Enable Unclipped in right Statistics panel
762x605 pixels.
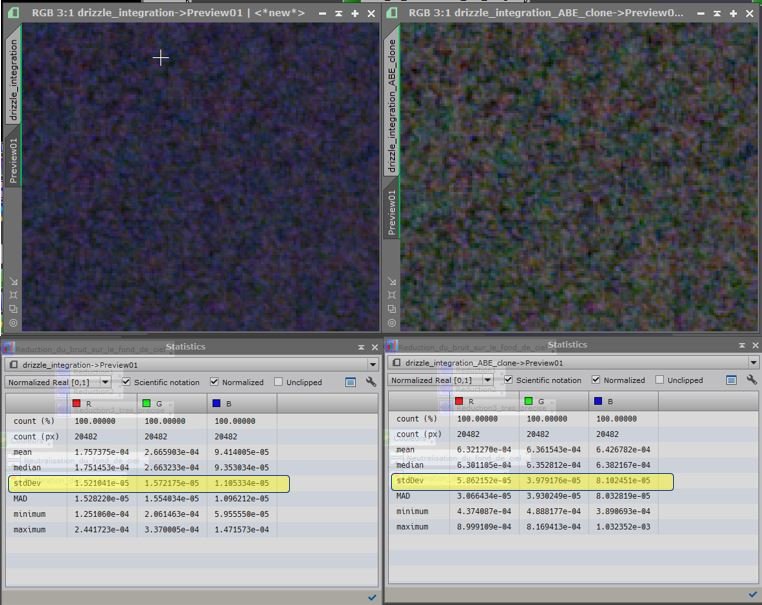point(659,380)
